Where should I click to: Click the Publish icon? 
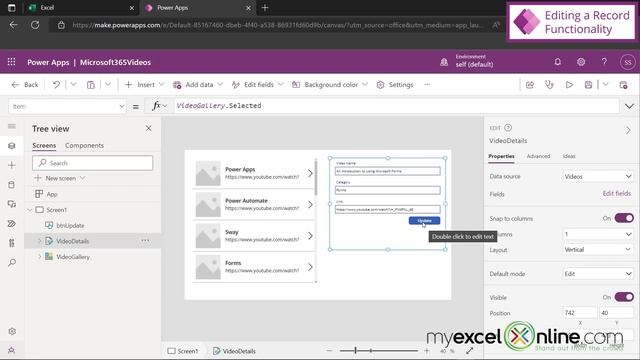(x=623, y=85)
